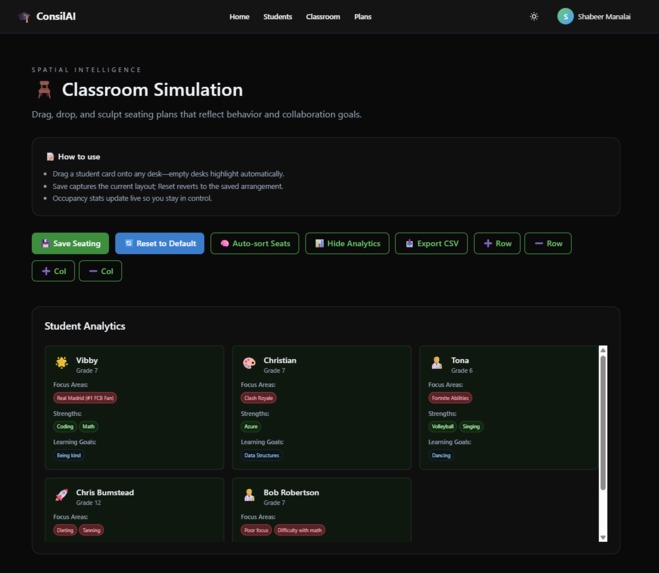Click the analytics scrollbar down arrow
Screen dimensions: 659x573
[x=603, y=538]
